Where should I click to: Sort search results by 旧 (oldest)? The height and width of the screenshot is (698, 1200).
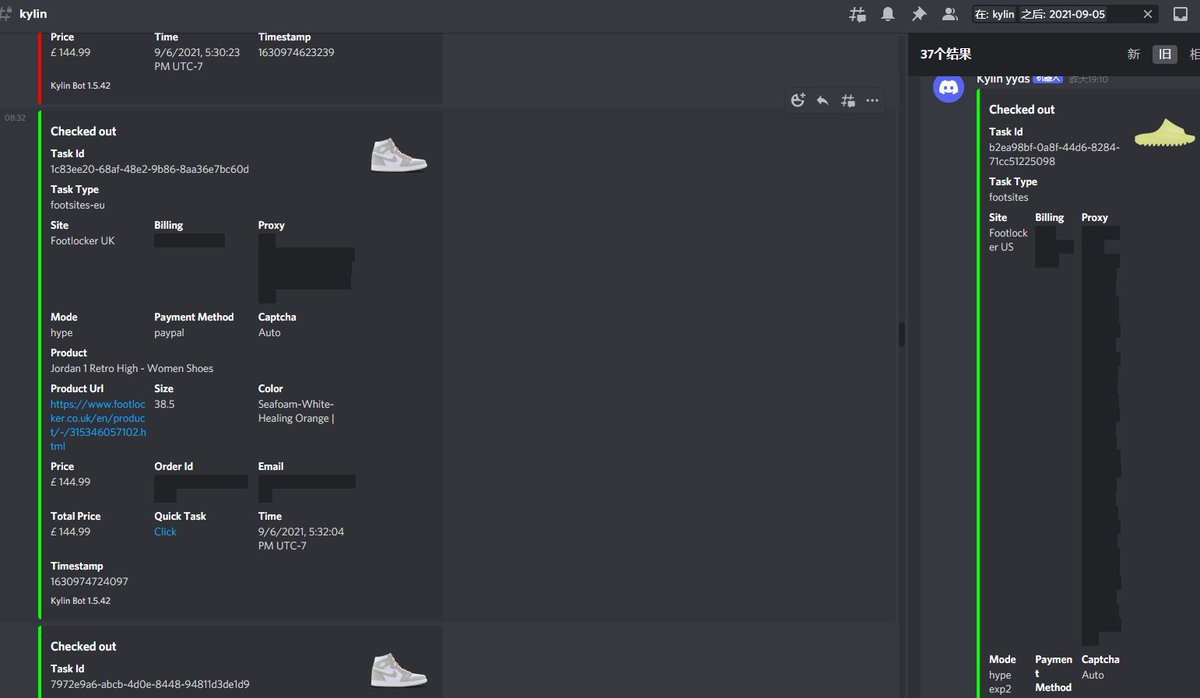pyautogui.click(x=1164, y=54)
